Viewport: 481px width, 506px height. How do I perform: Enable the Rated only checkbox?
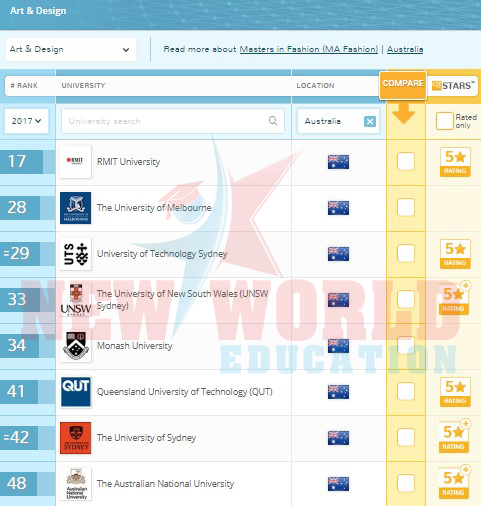point(445,121)
